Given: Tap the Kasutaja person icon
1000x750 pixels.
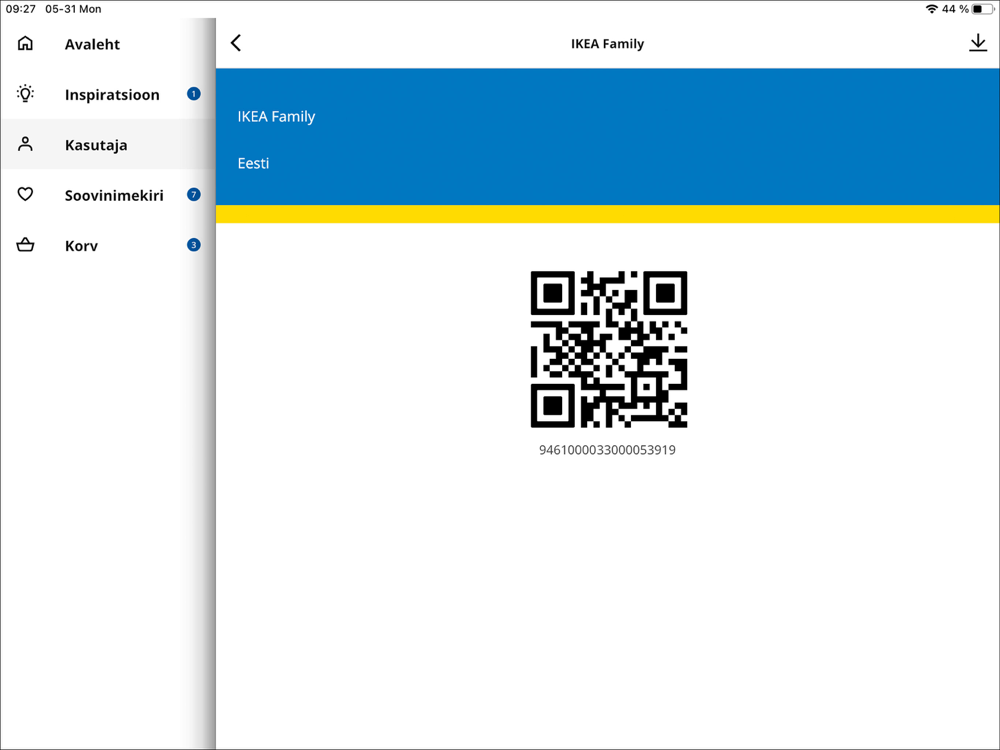Looking at the screenshot, I should pos(26,144).
